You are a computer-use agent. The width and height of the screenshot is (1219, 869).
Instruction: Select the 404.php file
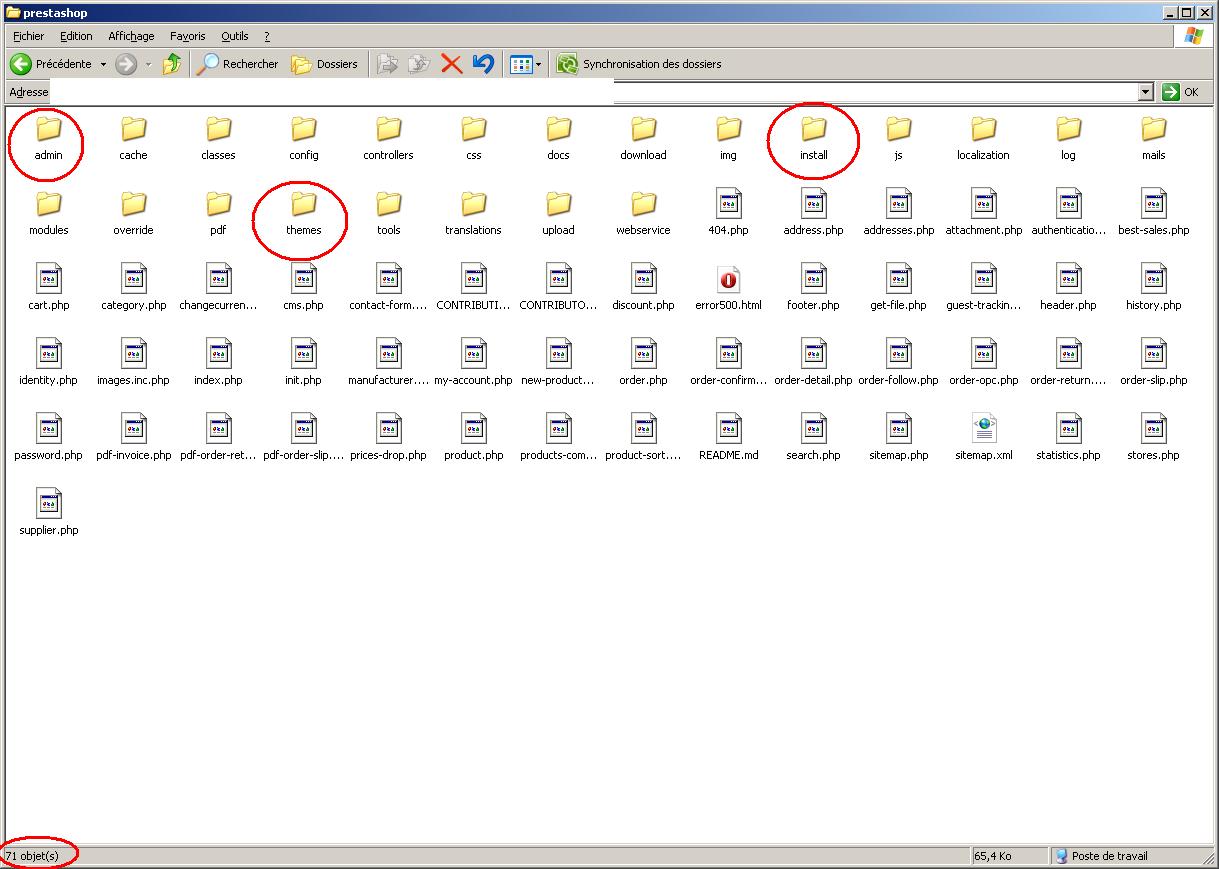tap(728, 213)
